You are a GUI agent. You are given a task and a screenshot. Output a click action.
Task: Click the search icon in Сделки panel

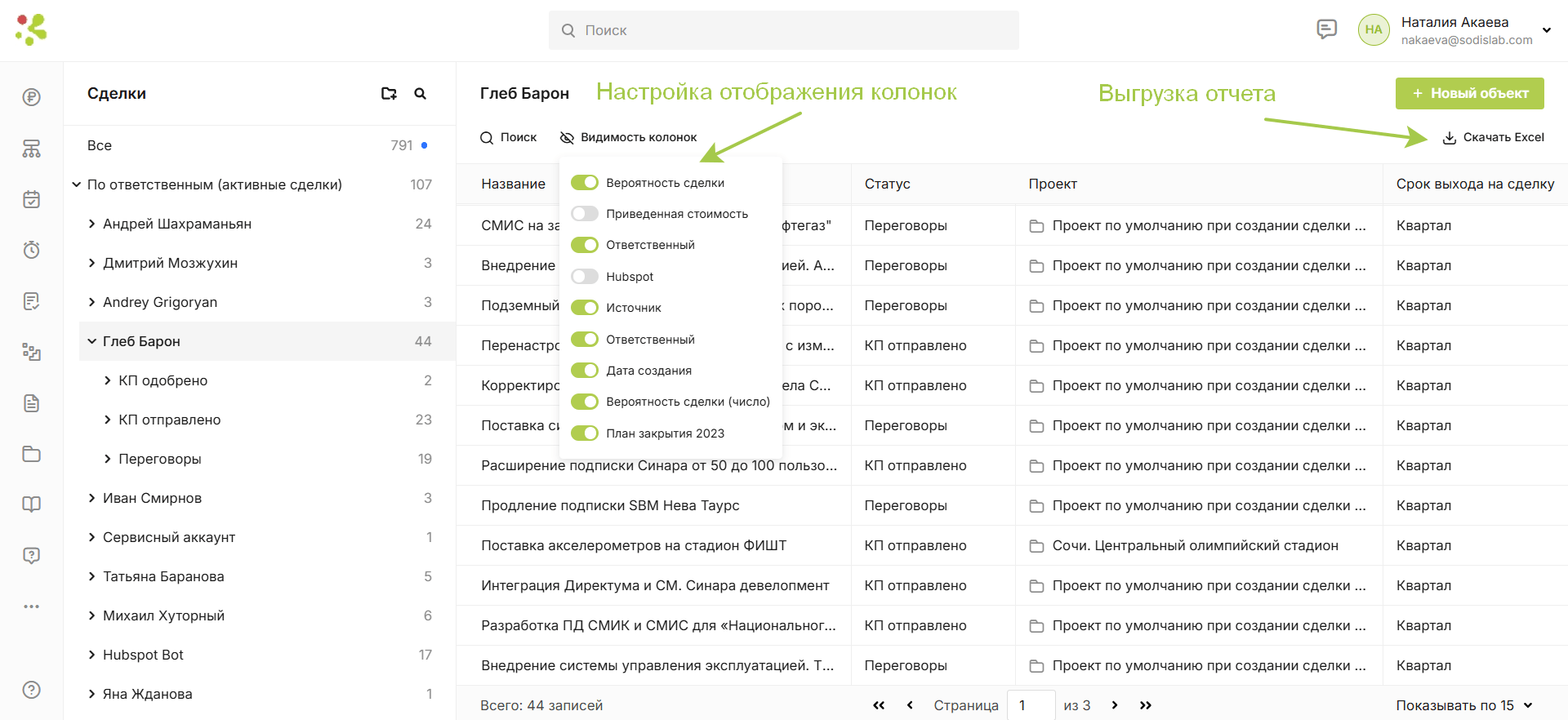[421, 94]
